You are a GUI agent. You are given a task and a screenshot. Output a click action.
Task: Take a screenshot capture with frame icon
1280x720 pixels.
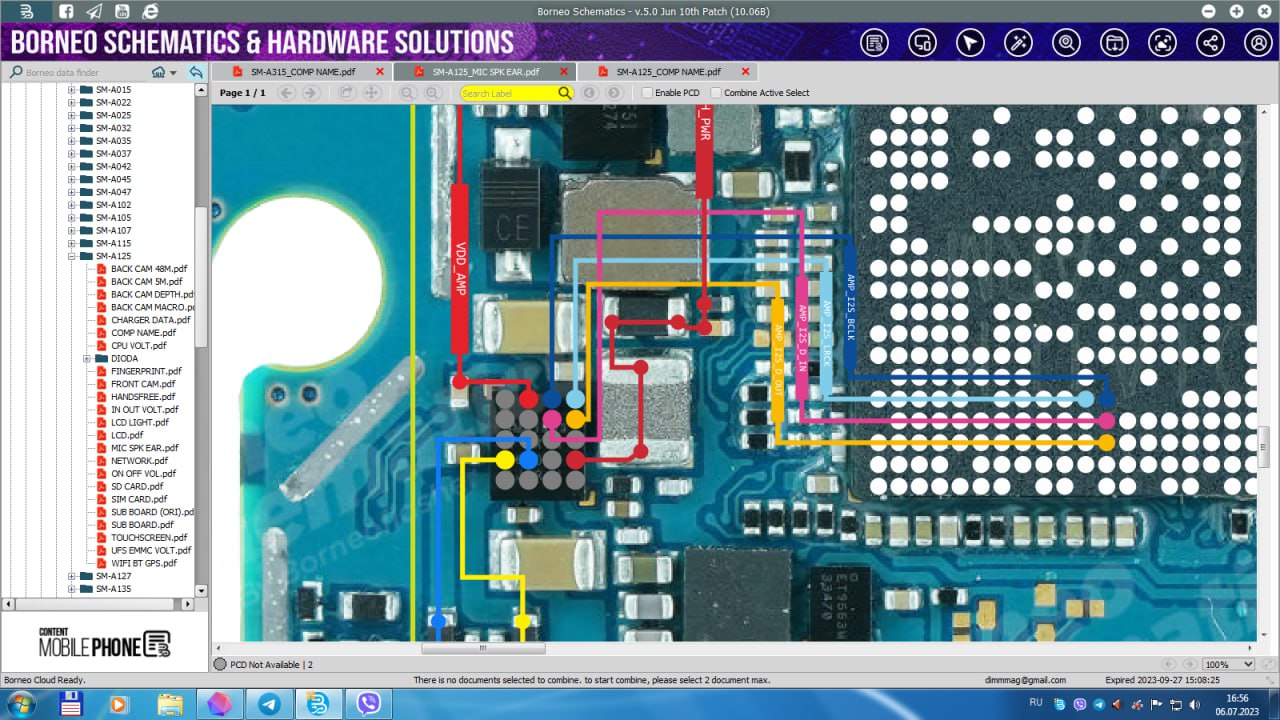coord(1162,43)
